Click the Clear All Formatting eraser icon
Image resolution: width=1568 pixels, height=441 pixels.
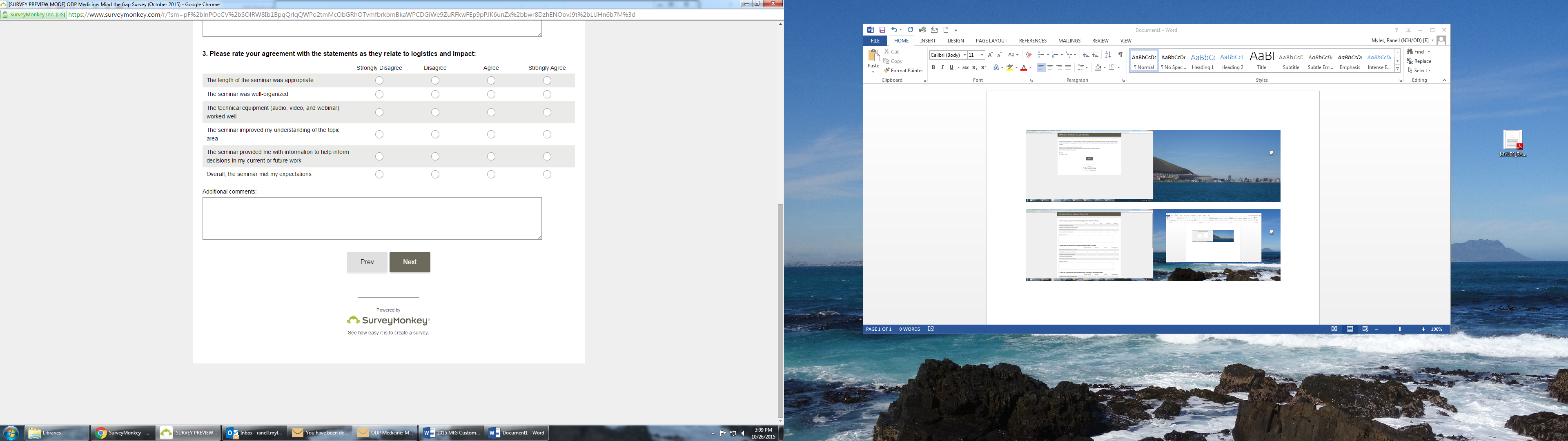1029,55
